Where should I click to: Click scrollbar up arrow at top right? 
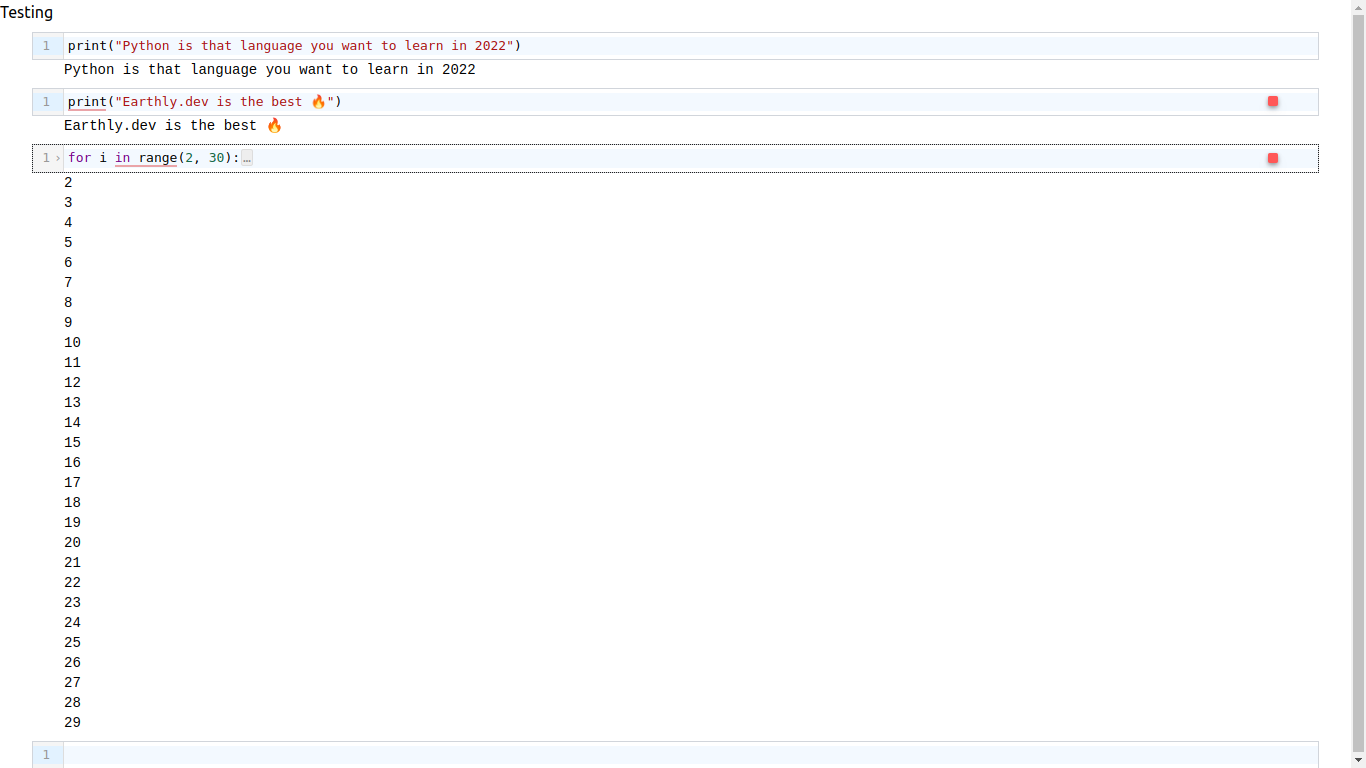(1358, 6)
